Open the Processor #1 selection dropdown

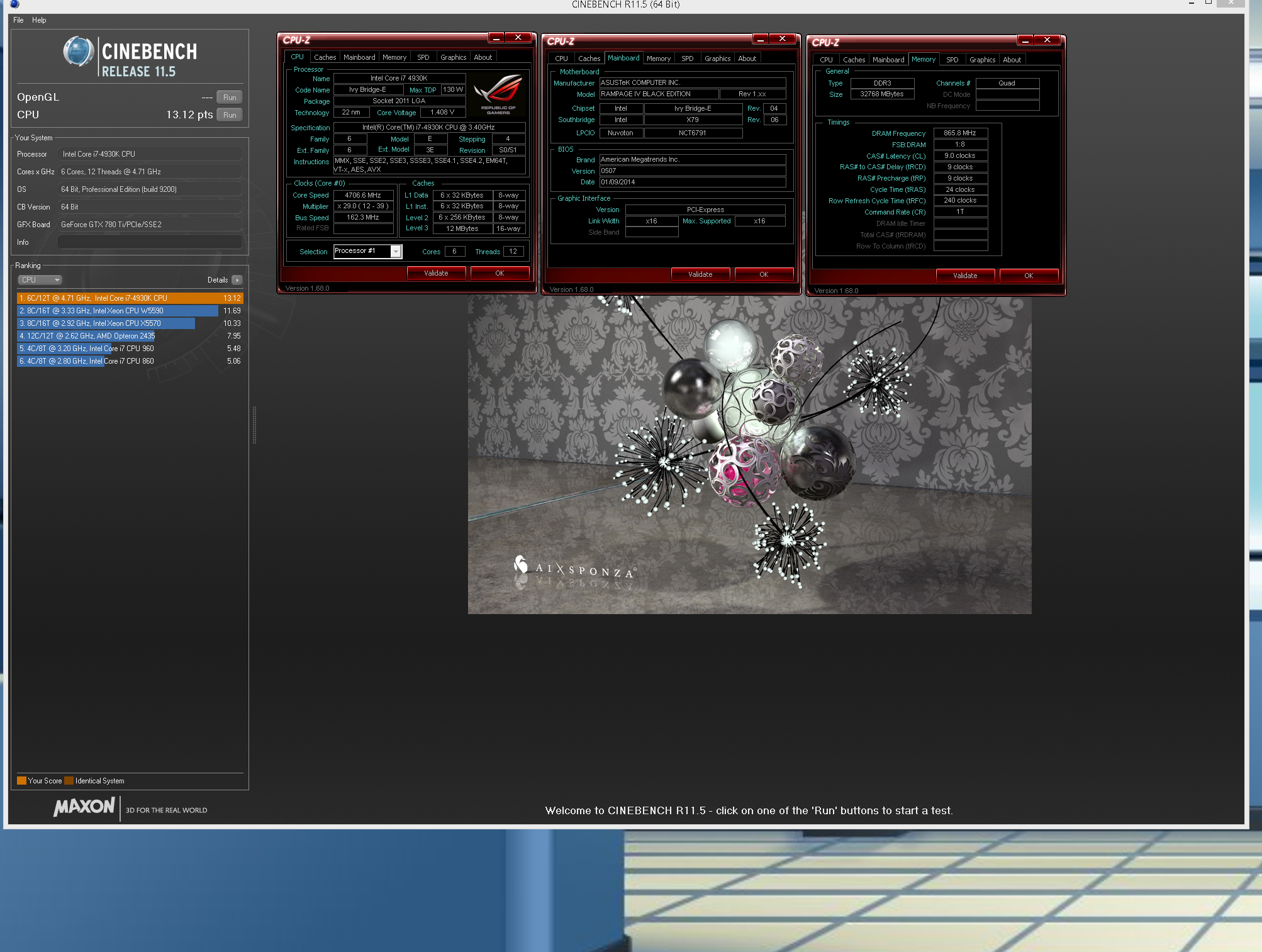pos(396,251)
